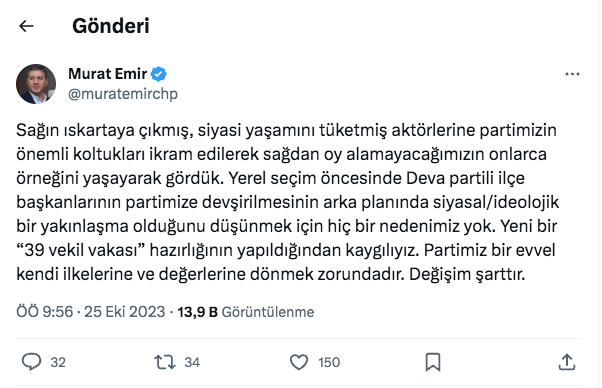Screen dimensions: 602x388
Task: Open Murat Emir's profile picture
Action: tap(36, 84)
